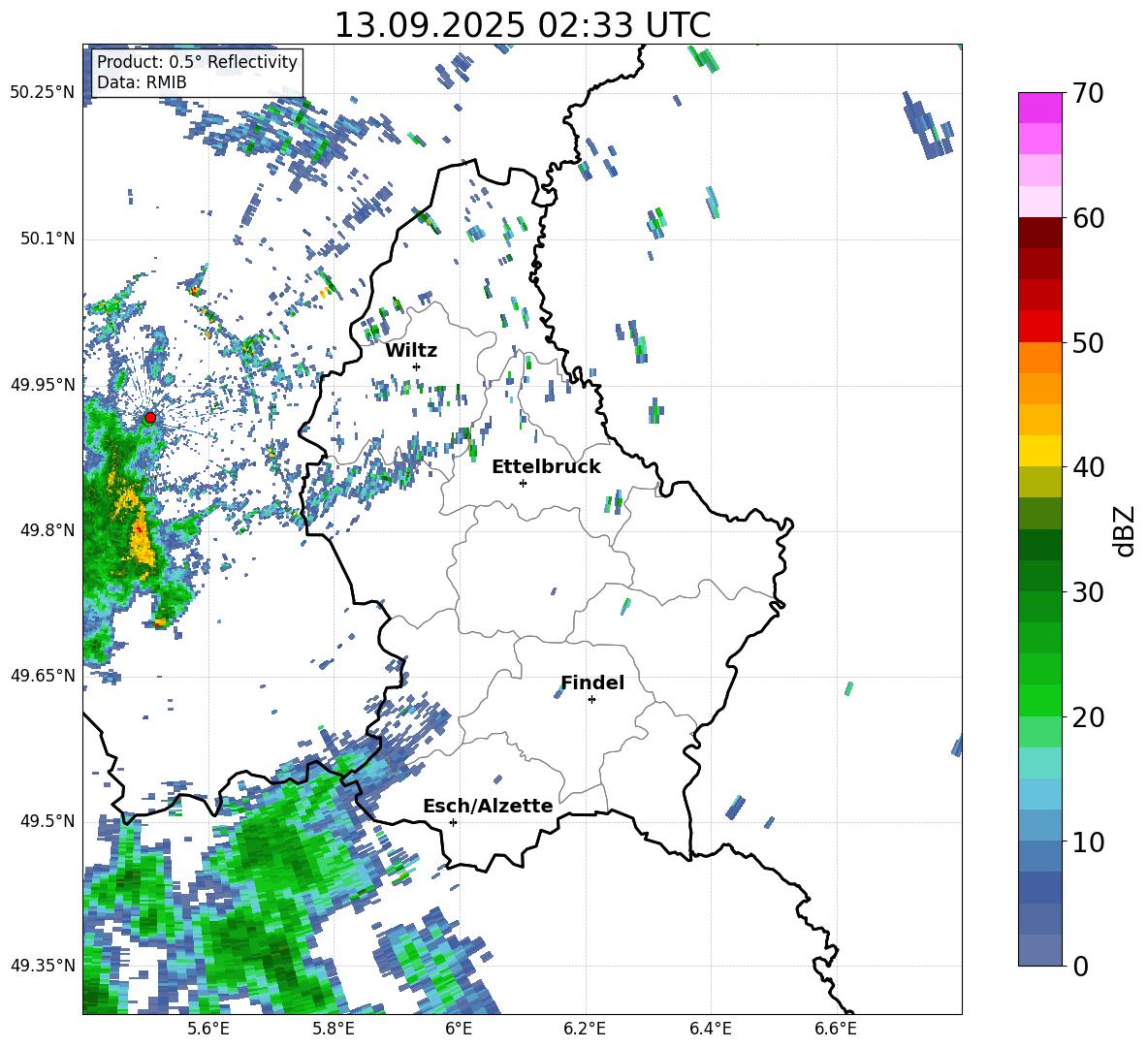Click the 6.6°E longitude label
This screenshot has height=1048, width=1148.
pos(836,1029)
